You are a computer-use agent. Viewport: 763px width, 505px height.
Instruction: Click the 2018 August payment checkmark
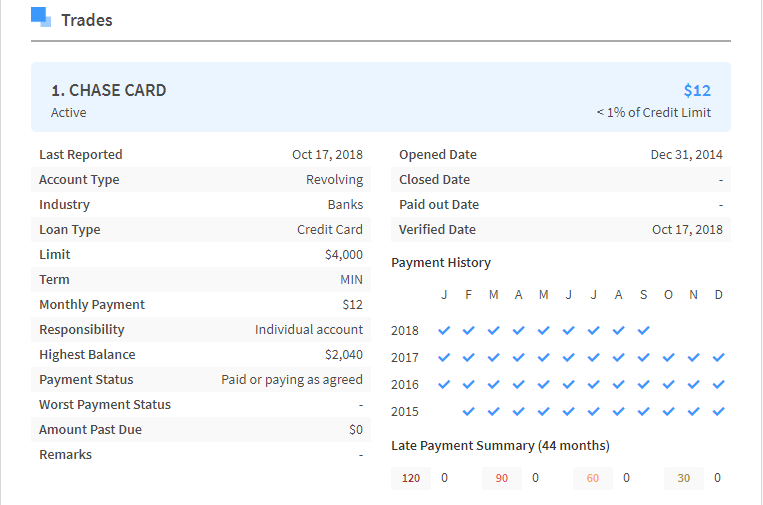coord(618,331)
